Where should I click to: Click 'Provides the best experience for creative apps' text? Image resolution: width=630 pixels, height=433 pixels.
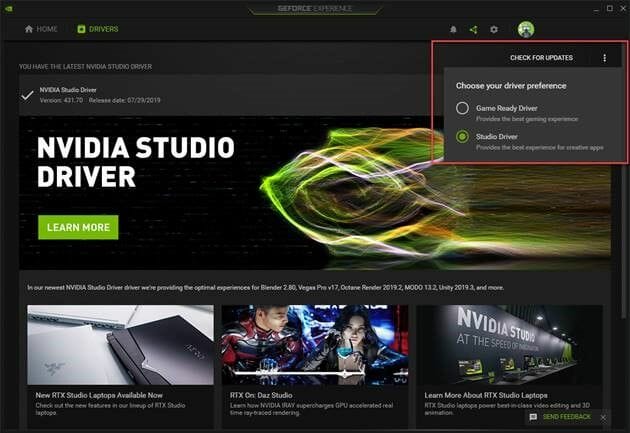pos(540,147)
